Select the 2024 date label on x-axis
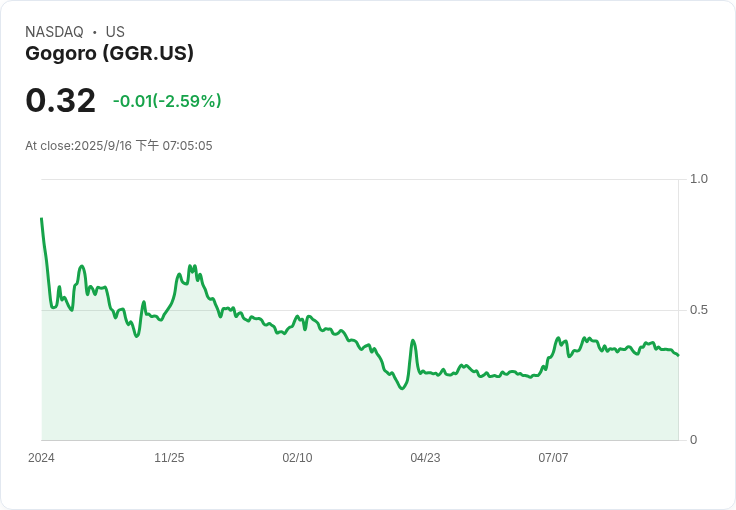Screen dimensions: 736x510 click(41, 458)
